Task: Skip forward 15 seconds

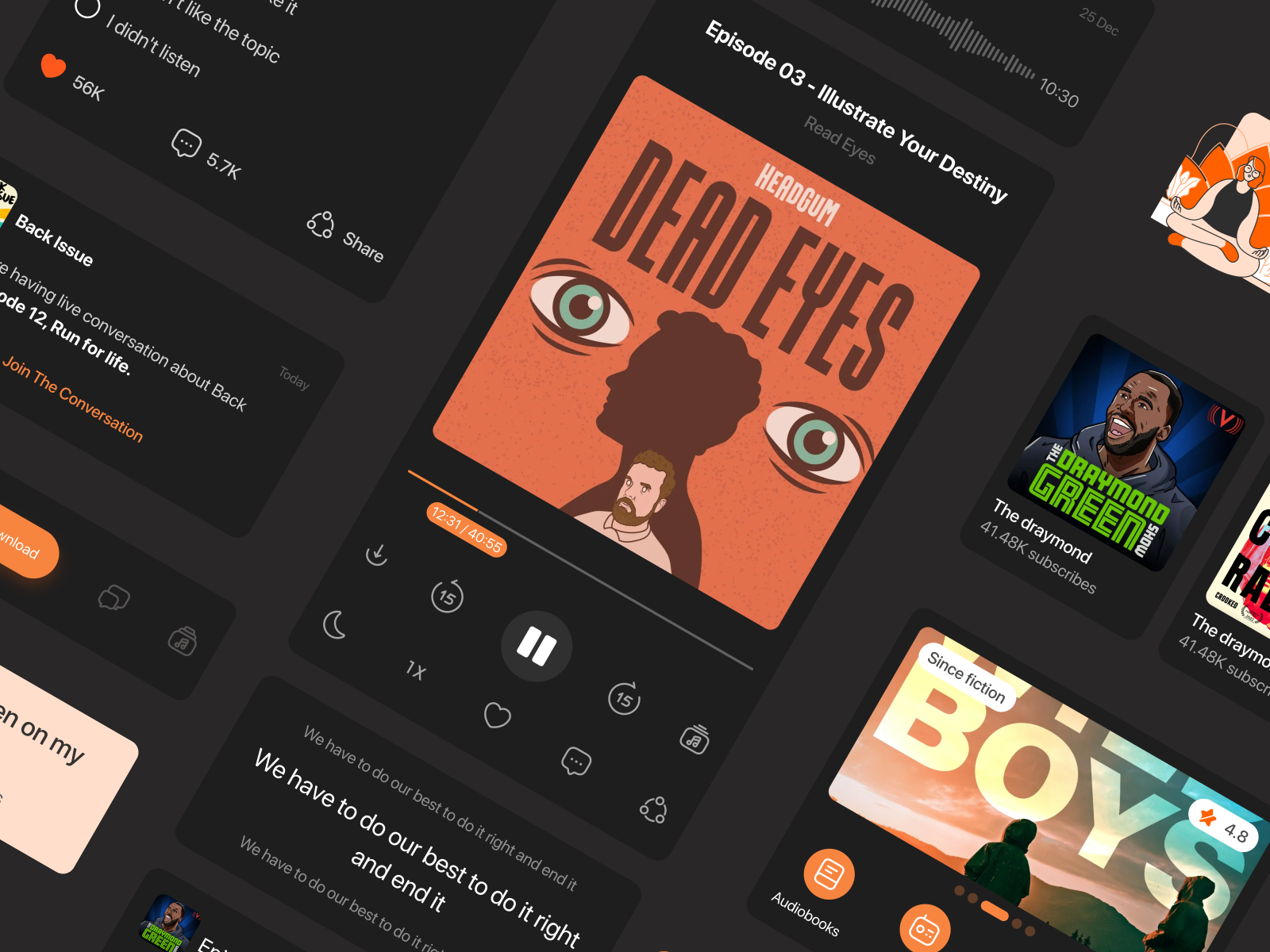Action: 624,699
